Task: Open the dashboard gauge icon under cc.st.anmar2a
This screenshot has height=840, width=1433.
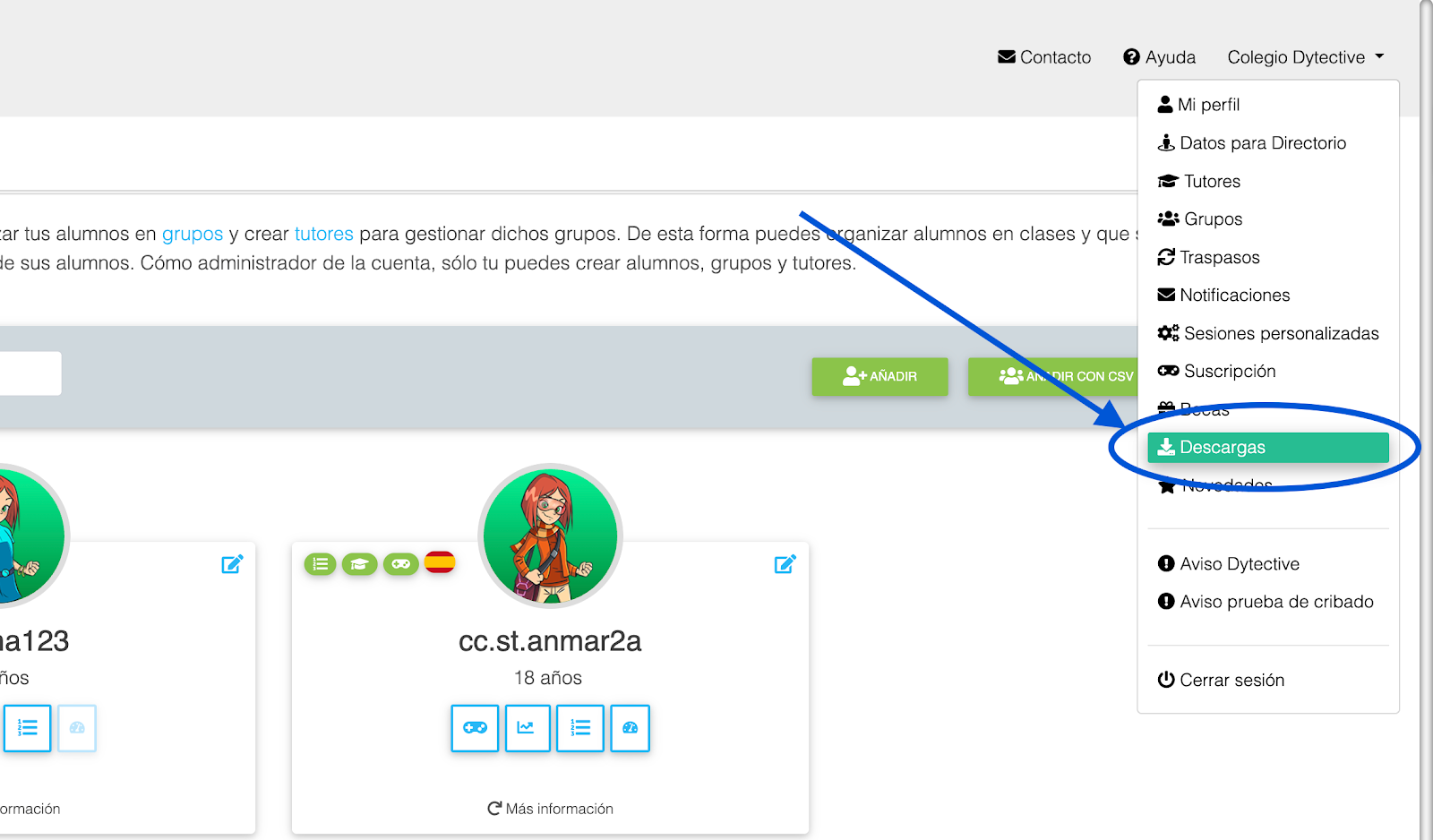Action: coord(630,728)
